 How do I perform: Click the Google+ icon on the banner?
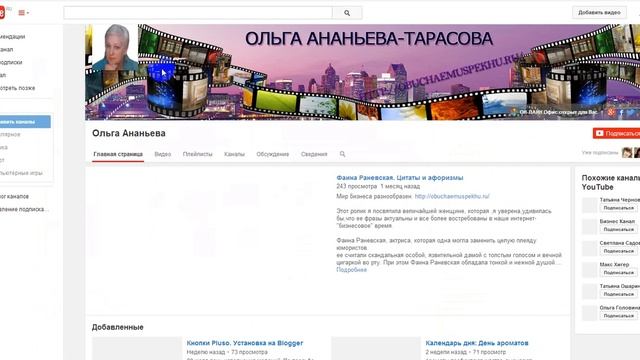click(611, 112)
